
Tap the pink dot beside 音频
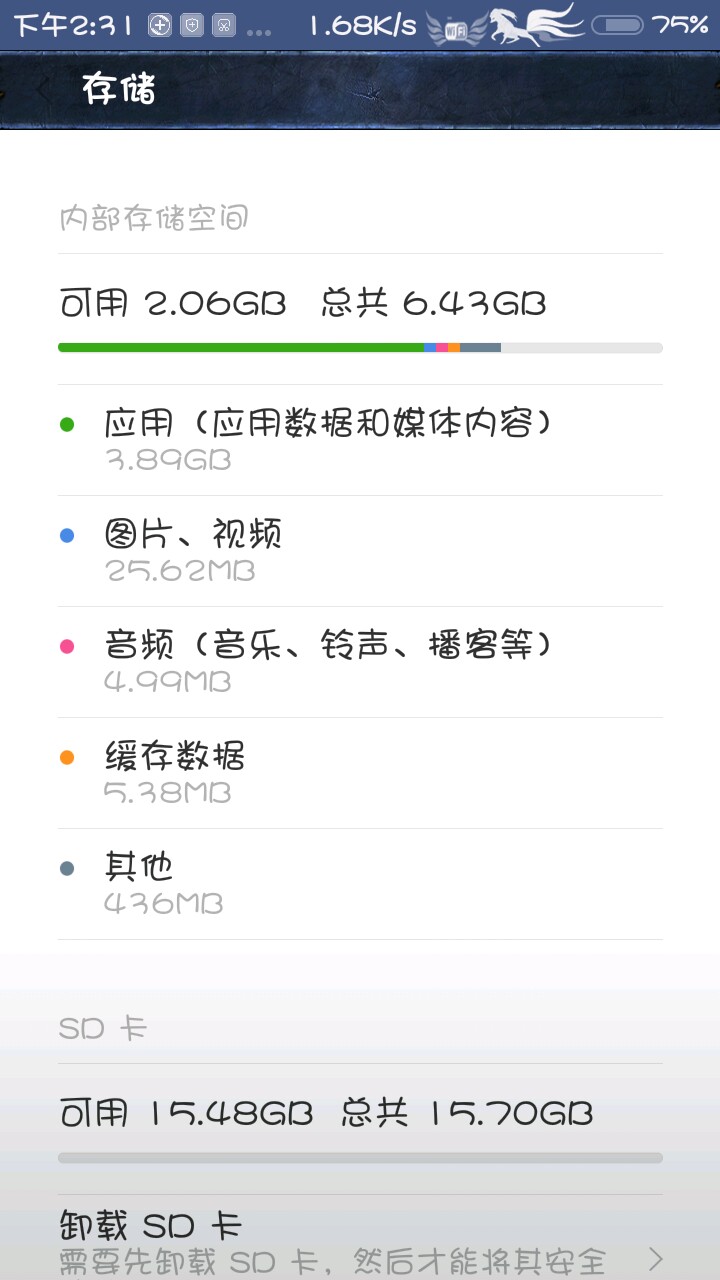click(x=67, y=646)
